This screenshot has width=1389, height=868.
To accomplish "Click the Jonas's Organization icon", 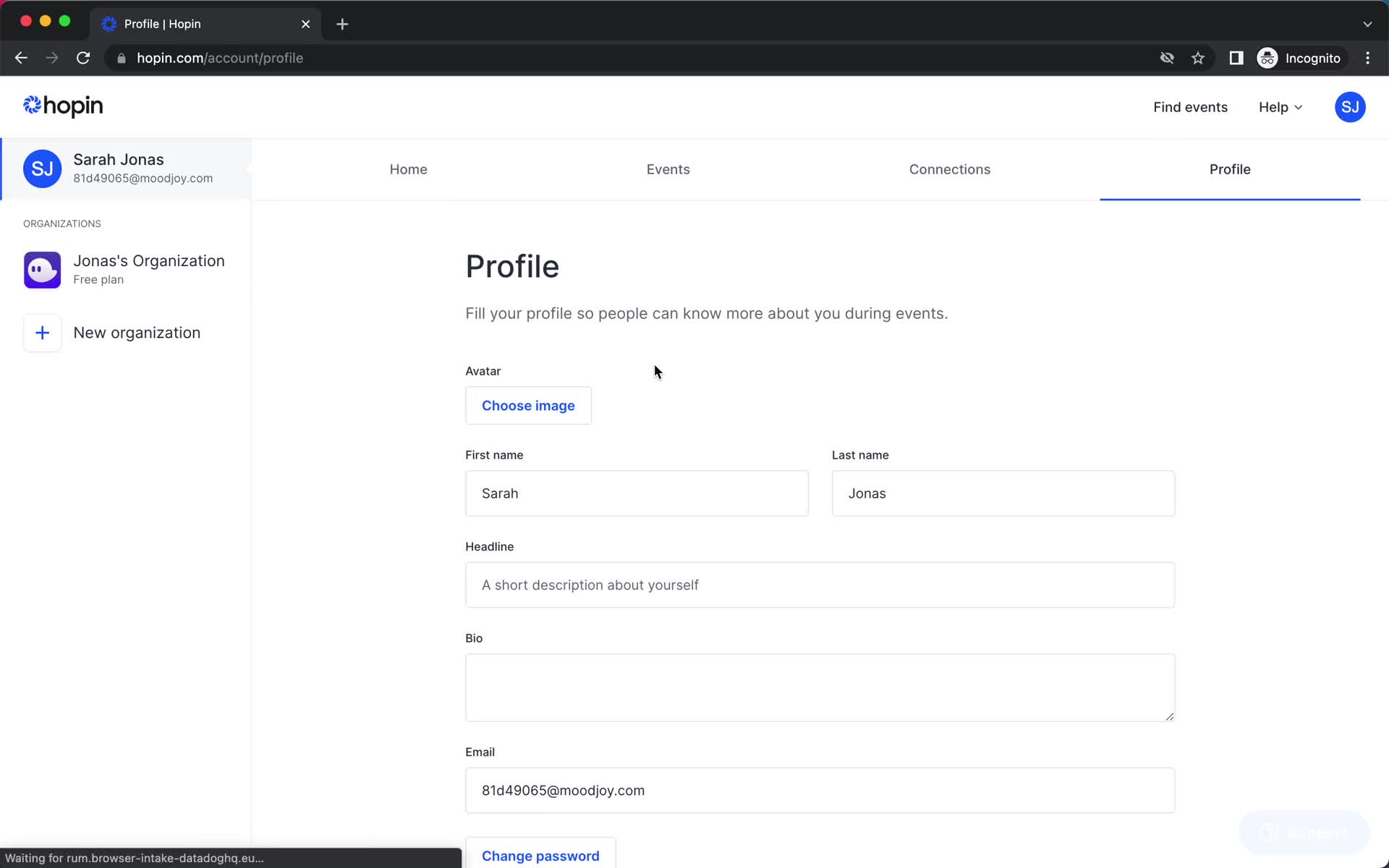I will click(x=42, y=269).
